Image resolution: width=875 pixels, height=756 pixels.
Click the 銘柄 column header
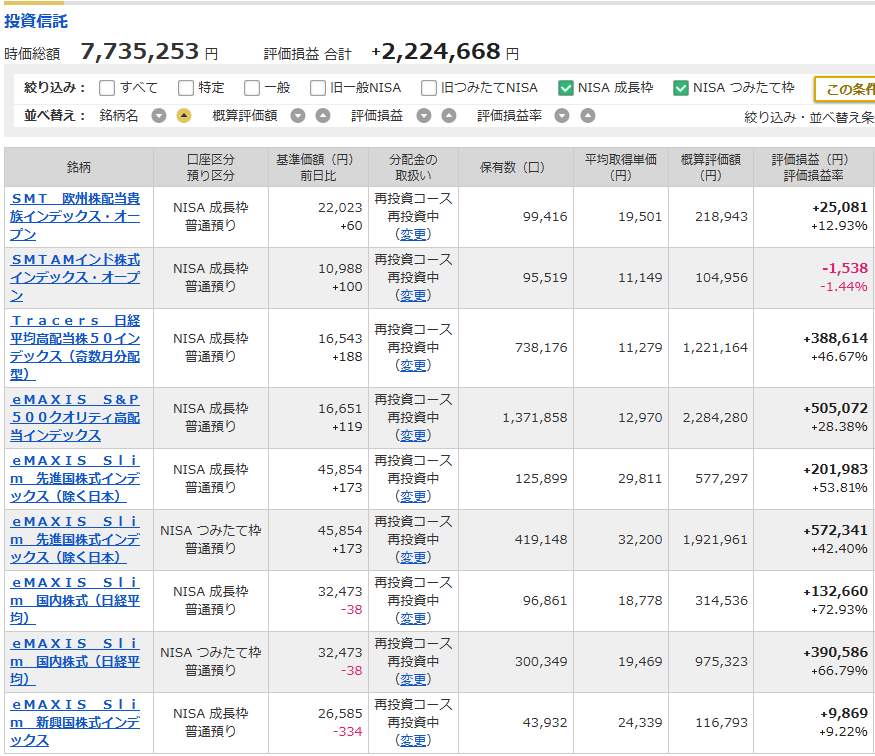[x=79, y=167]
